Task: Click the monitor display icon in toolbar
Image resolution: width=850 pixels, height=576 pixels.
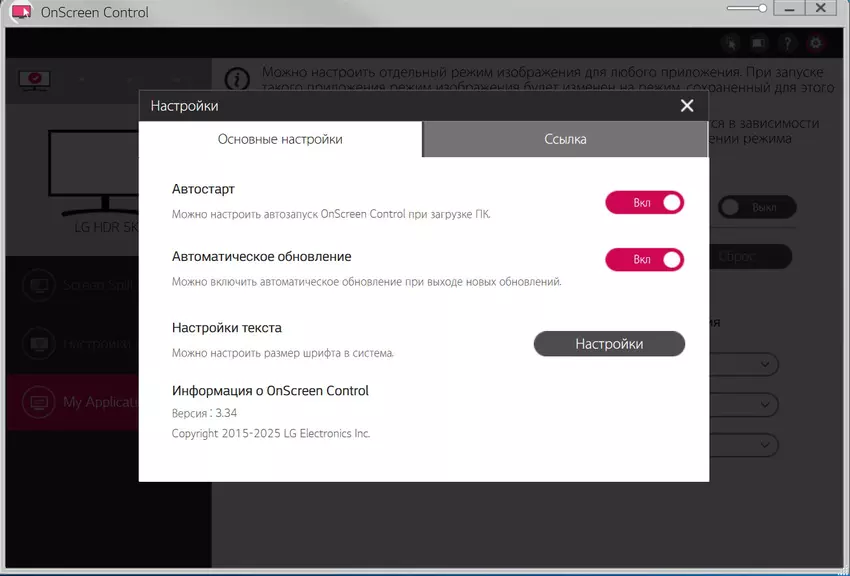Action: pyautogui.click(x=759, y=43)
